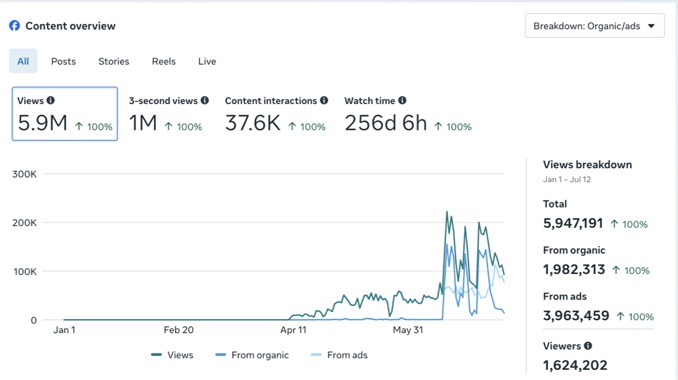The width and height of the screenshot is (678, 380).
Task: Click the May 31 axis date marker
Action: pyautogui.click(x=408, y=330)
